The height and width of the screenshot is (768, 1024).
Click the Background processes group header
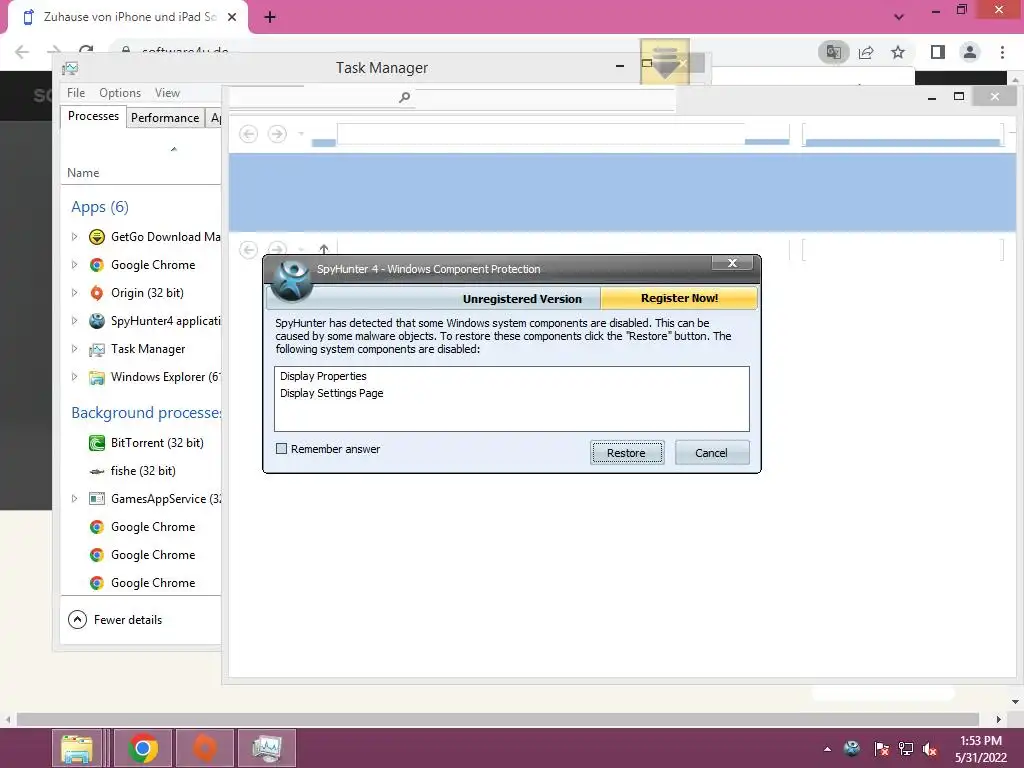click(x=146, y=413)
